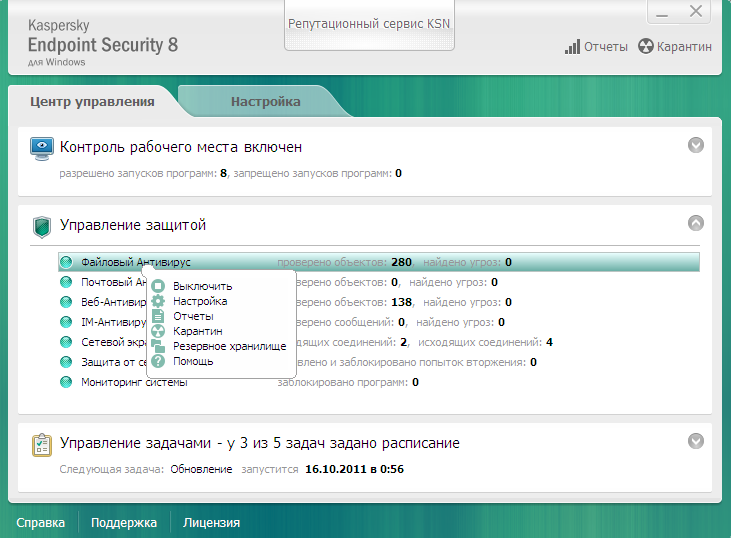731x538 pixels.
Task: Toggle status indicator of Файловый Антивирус
Action: click(66, 262)
